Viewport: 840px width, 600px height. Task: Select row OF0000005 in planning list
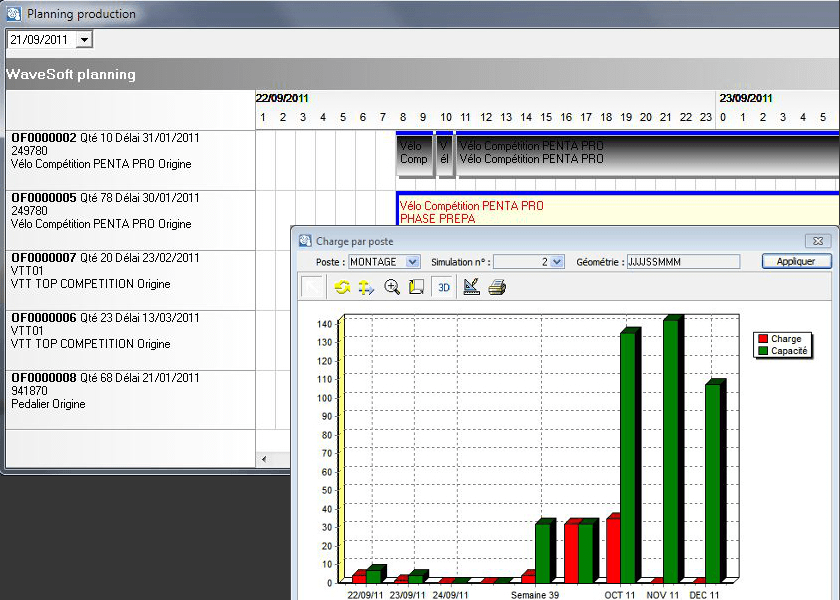pos(130,220)
